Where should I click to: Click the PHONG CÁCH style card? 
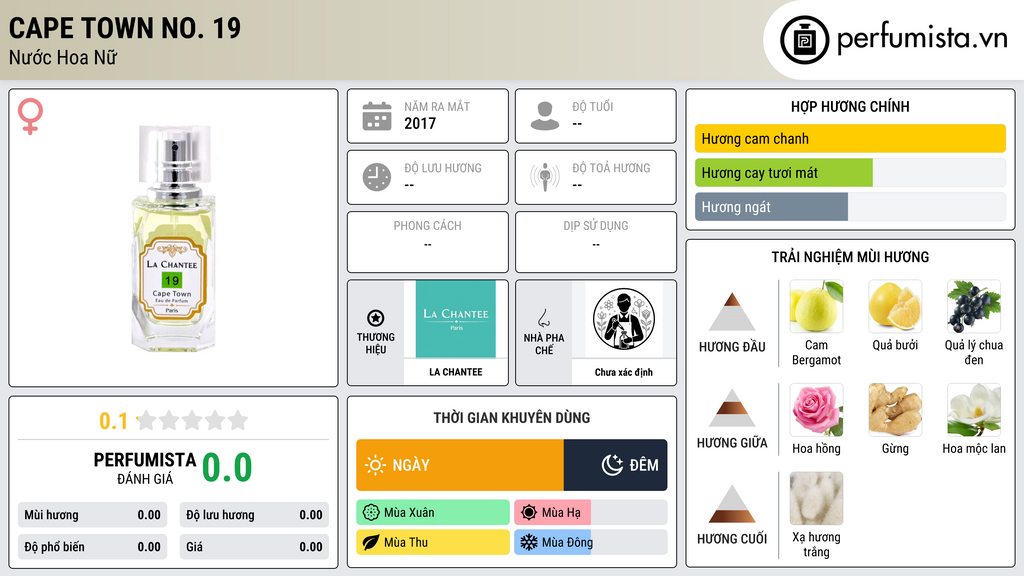click(x=428, y=242)
